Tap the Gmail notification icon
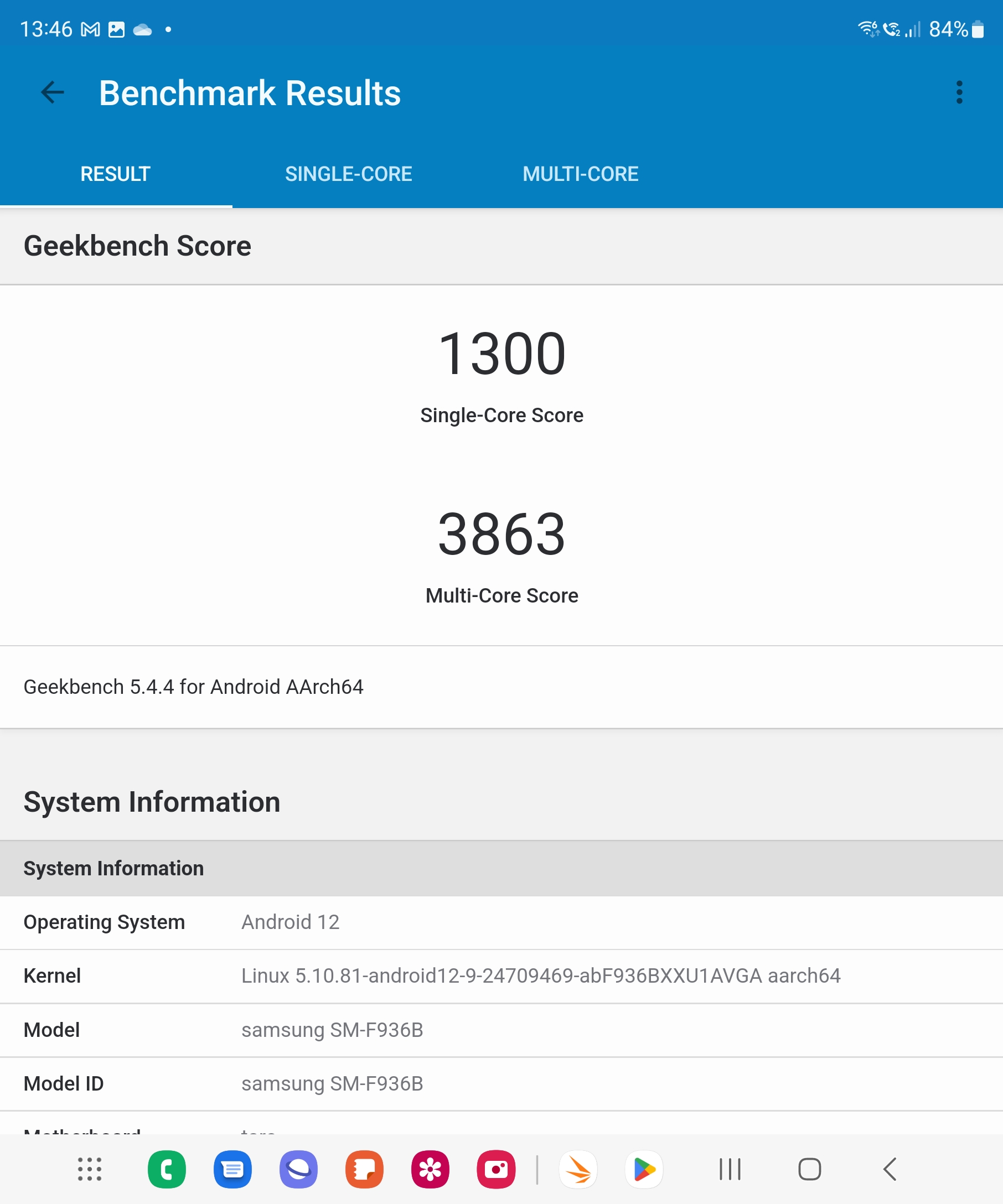 (x=91, y=29)
